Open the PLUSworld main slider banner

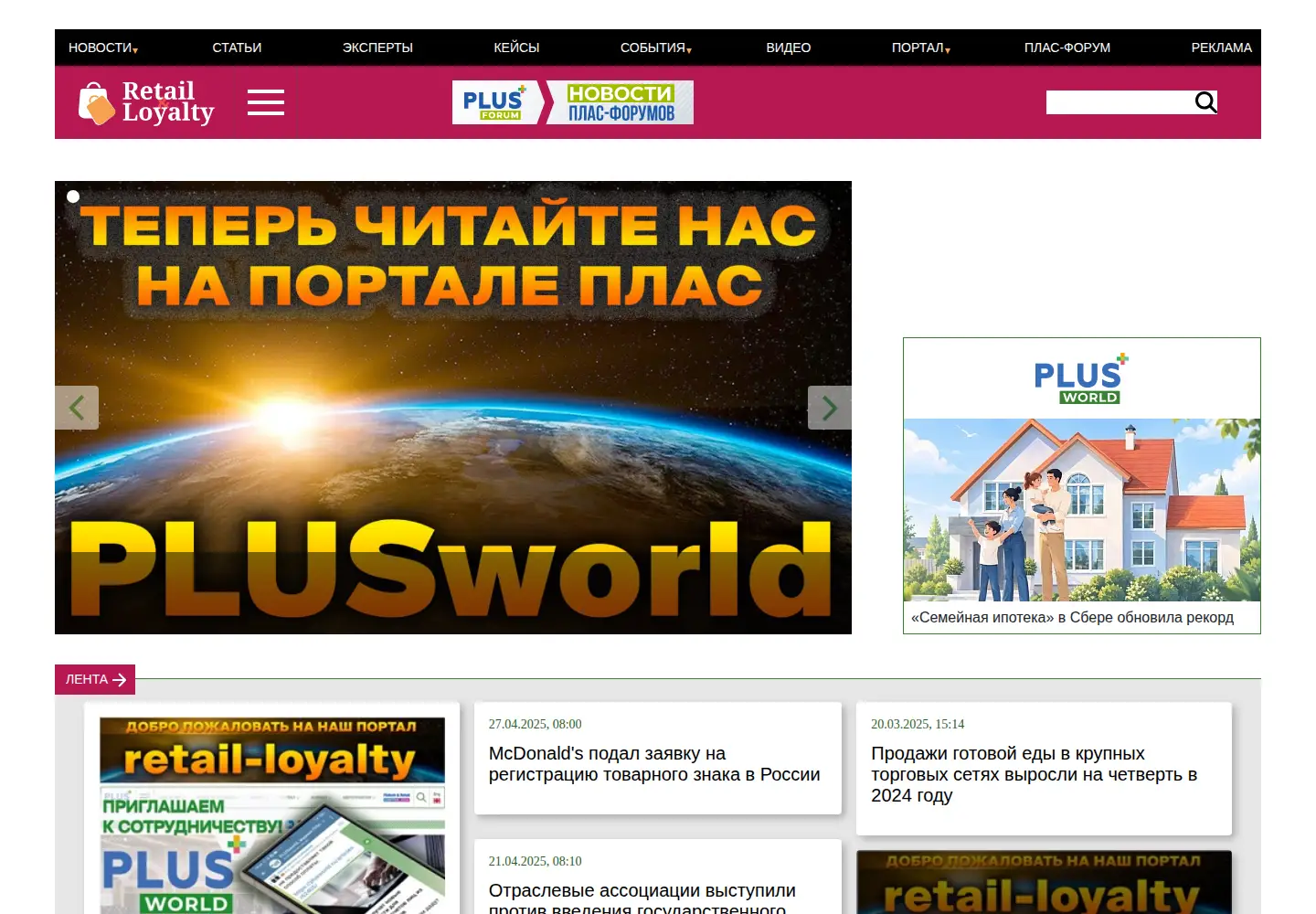[x=453, y=408]
